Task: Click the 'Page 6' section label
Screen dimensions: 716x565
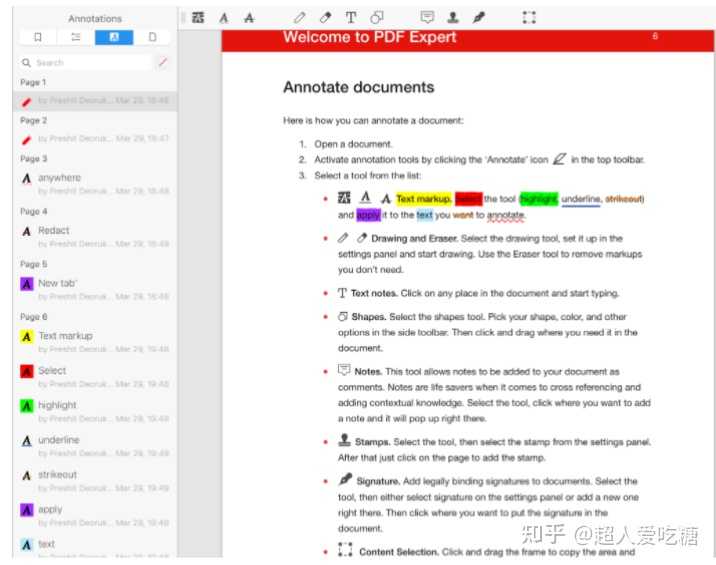Action: (33, 317)
